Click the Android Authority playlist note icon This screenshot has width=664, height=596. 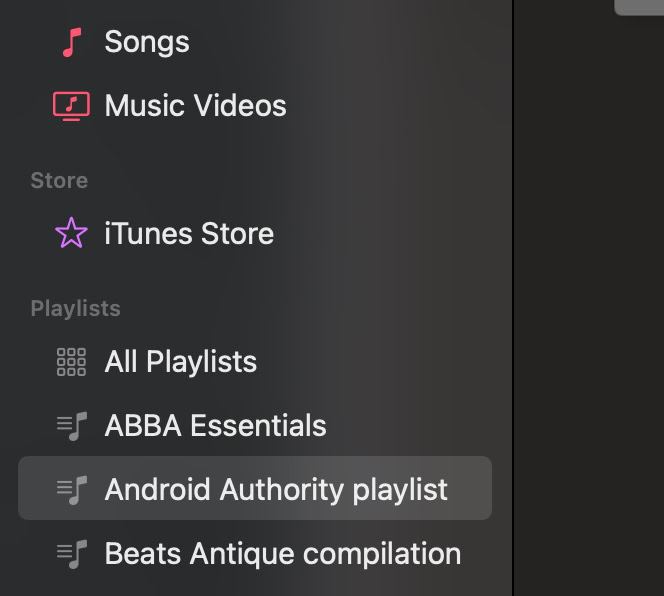click(71, 490)
